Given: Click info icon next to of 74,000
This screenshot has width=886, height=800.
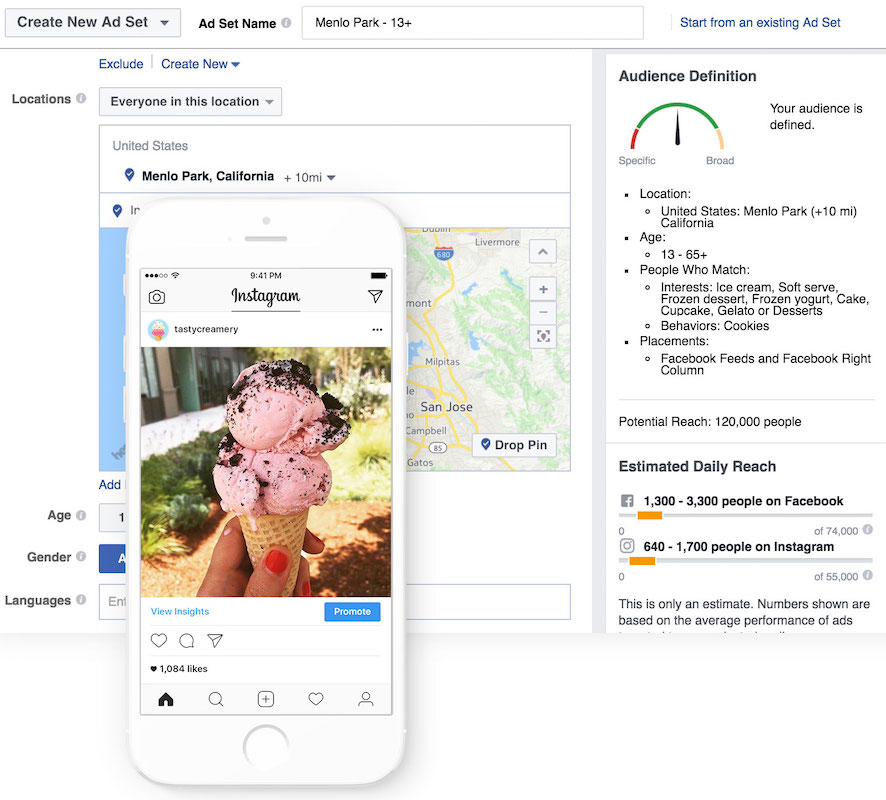Looking at the screenshot, I should [868, 529].
